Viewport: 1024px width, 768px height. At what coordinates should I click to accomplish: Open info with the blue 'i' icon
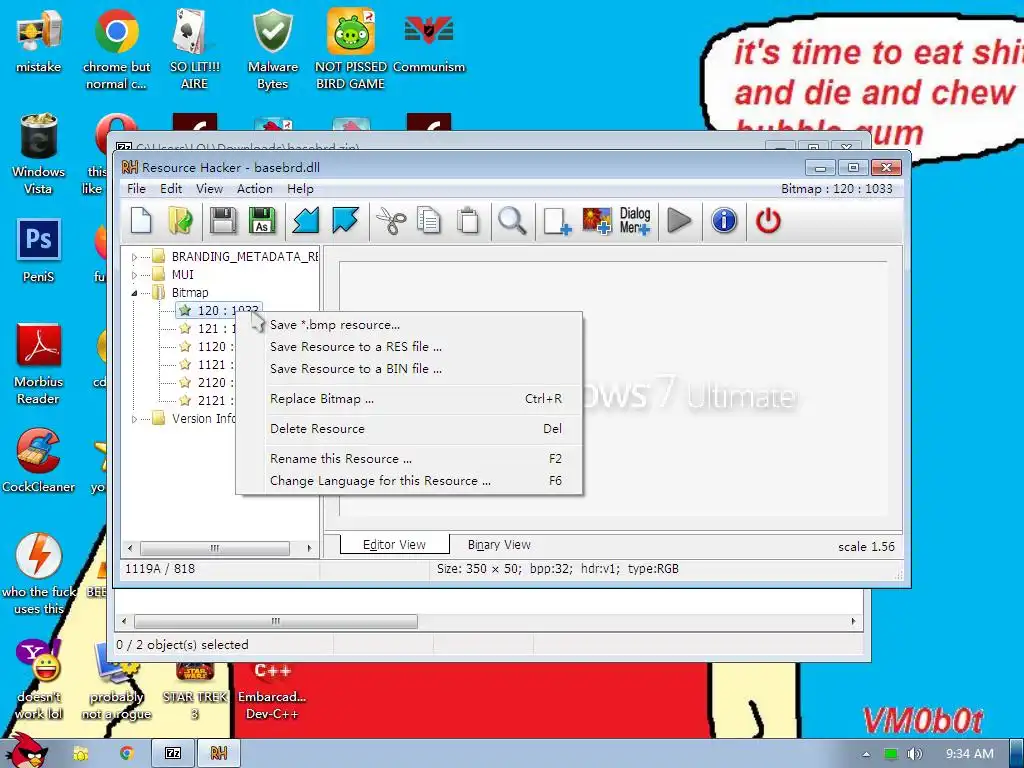724,221
